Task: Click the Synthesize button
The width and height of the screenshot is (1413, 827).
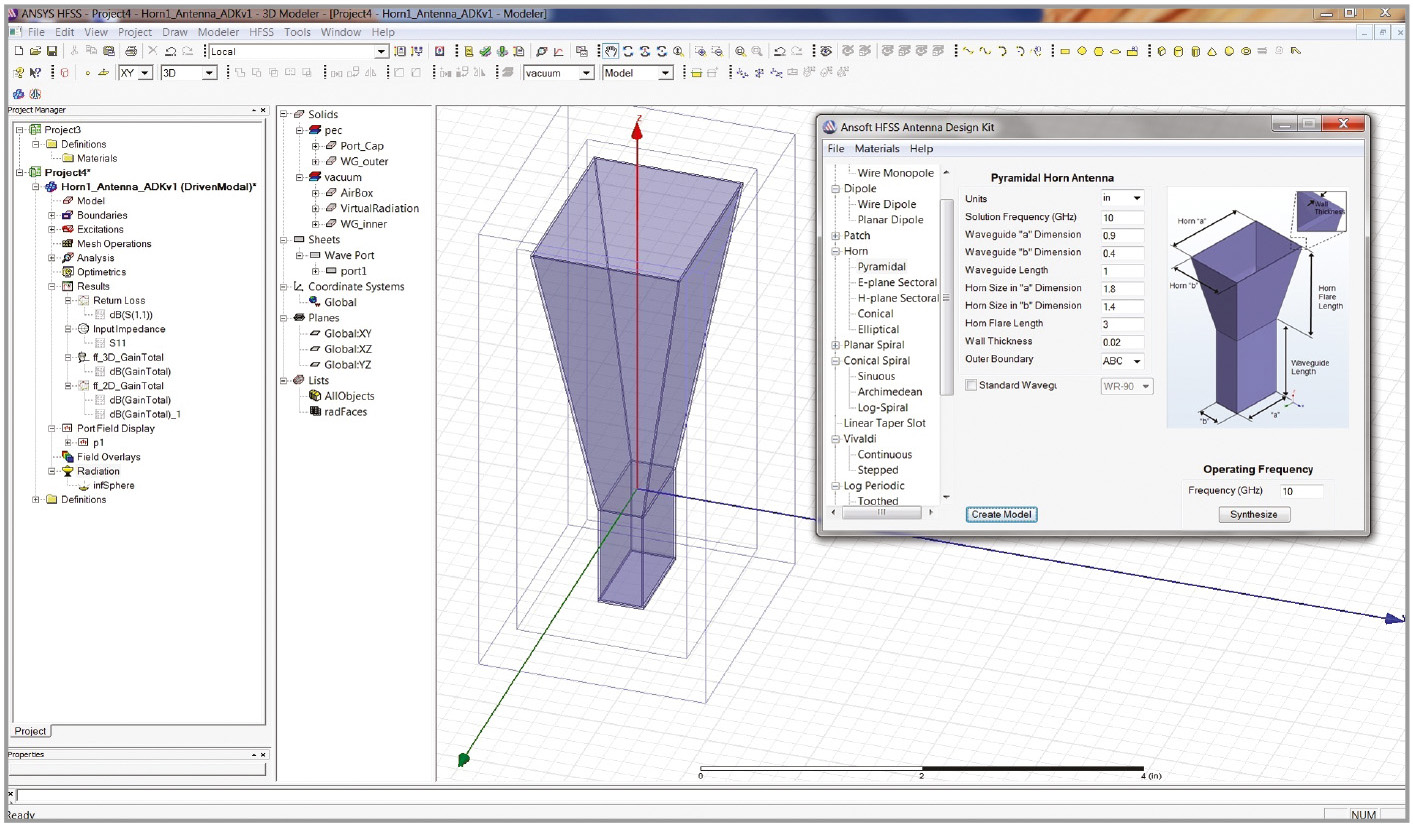Action: 1253,514
